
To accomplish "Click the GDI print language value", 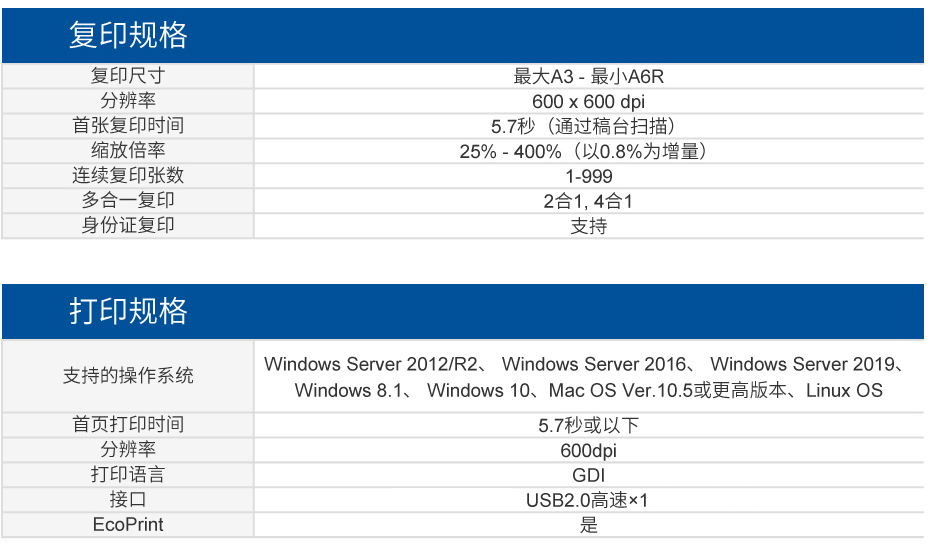I will pyautogui.click(x=588, y=475).
